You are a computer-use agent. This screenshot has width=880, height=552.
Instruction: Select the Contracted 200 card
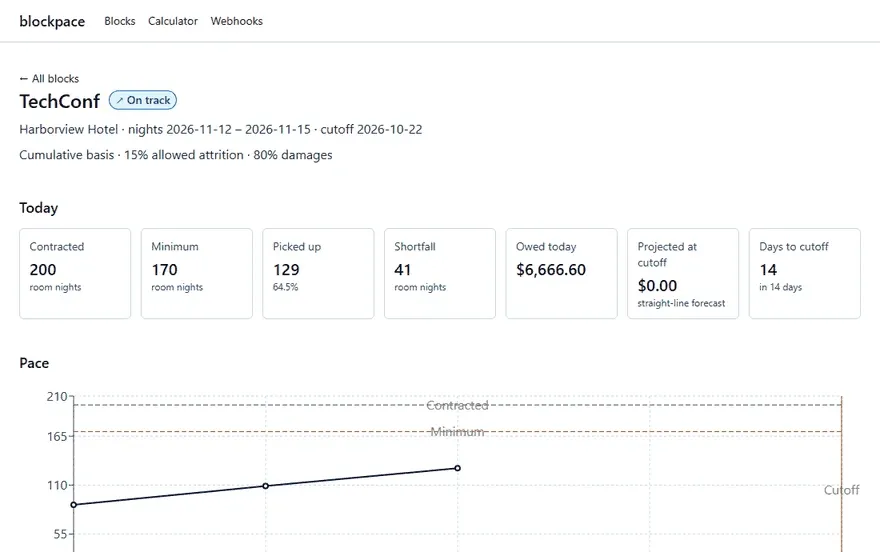pyautogui.click(x=75, y=273)
